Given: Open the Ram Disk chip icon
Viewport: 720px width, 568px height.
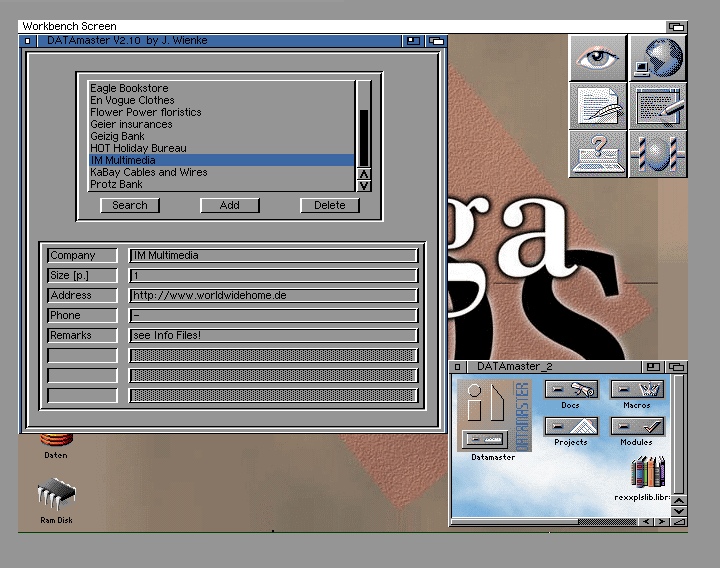Looking at the screenshot, I should (x=56, y=496).
